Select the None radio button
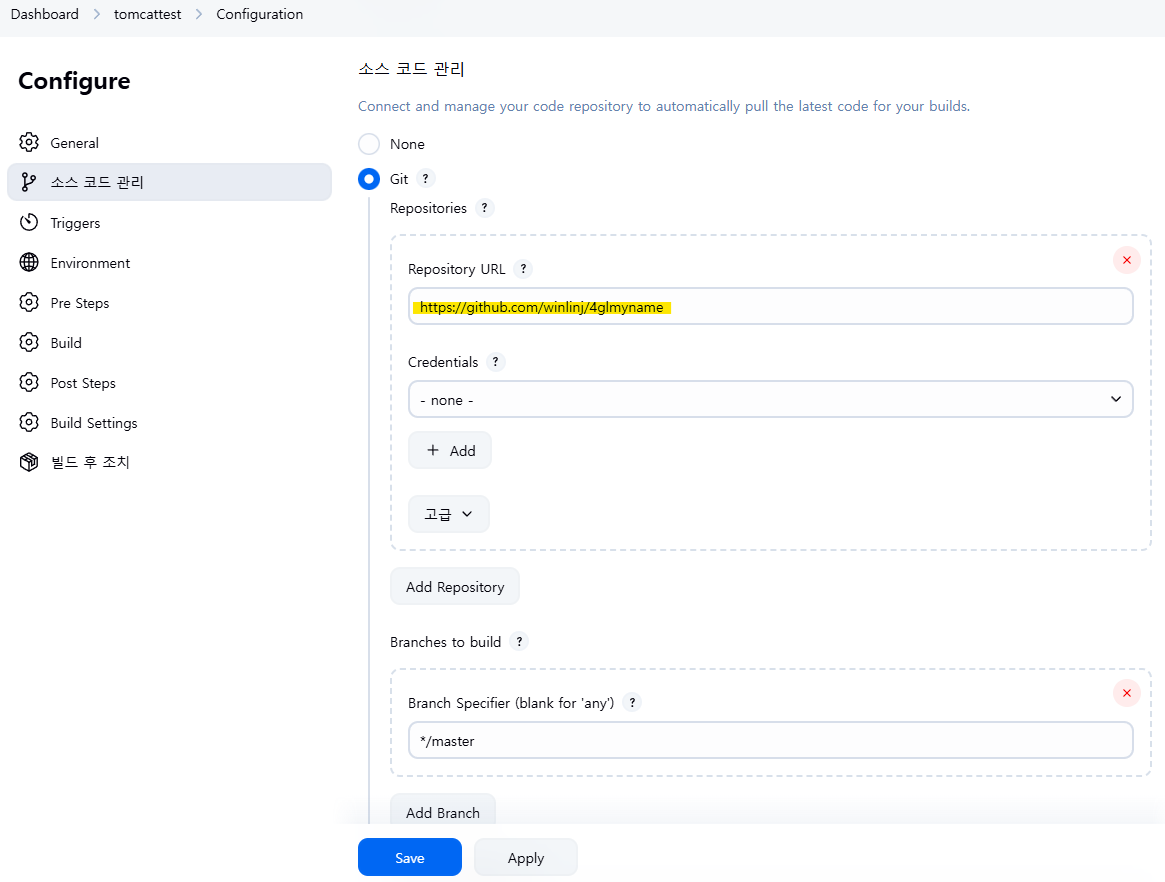The image size is (1165, 882). [x=369, y=144]
